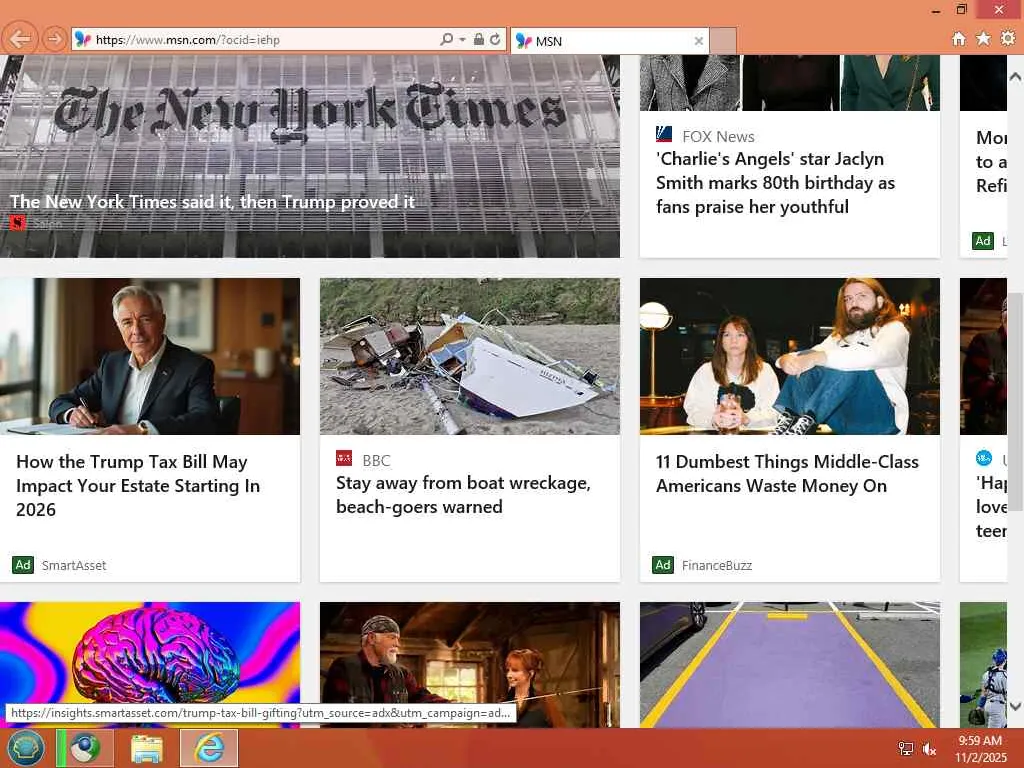Click the FinanceBuzz advertiser name
Screen dimensions: 1024x768
pyautogui.click(x=716, y=566)
